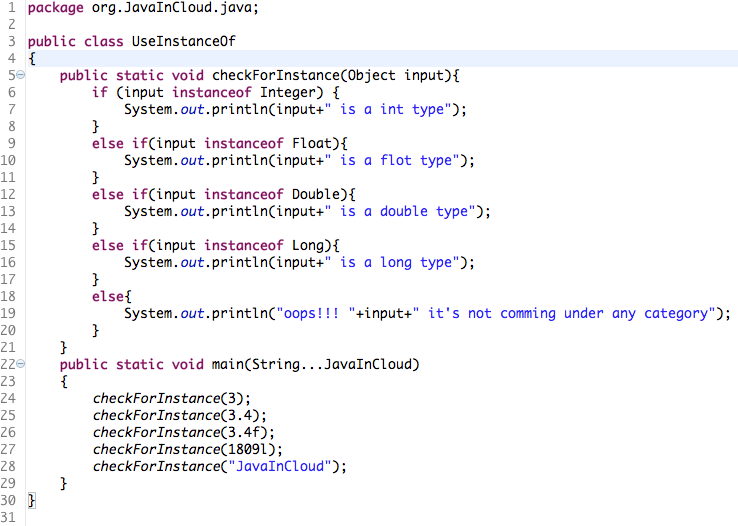Select the " is a int type" string

pyautogui.click(x=388, y=110)
